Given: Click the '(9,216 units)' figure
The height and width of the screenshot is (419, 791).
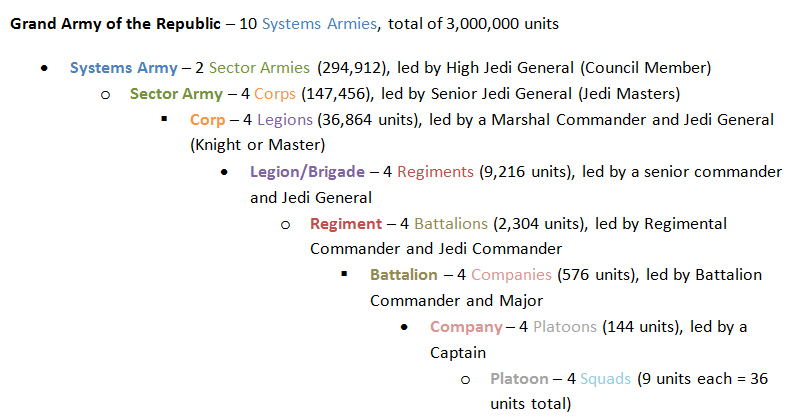Looking at the screenshot, I should [x=526, y=172].
